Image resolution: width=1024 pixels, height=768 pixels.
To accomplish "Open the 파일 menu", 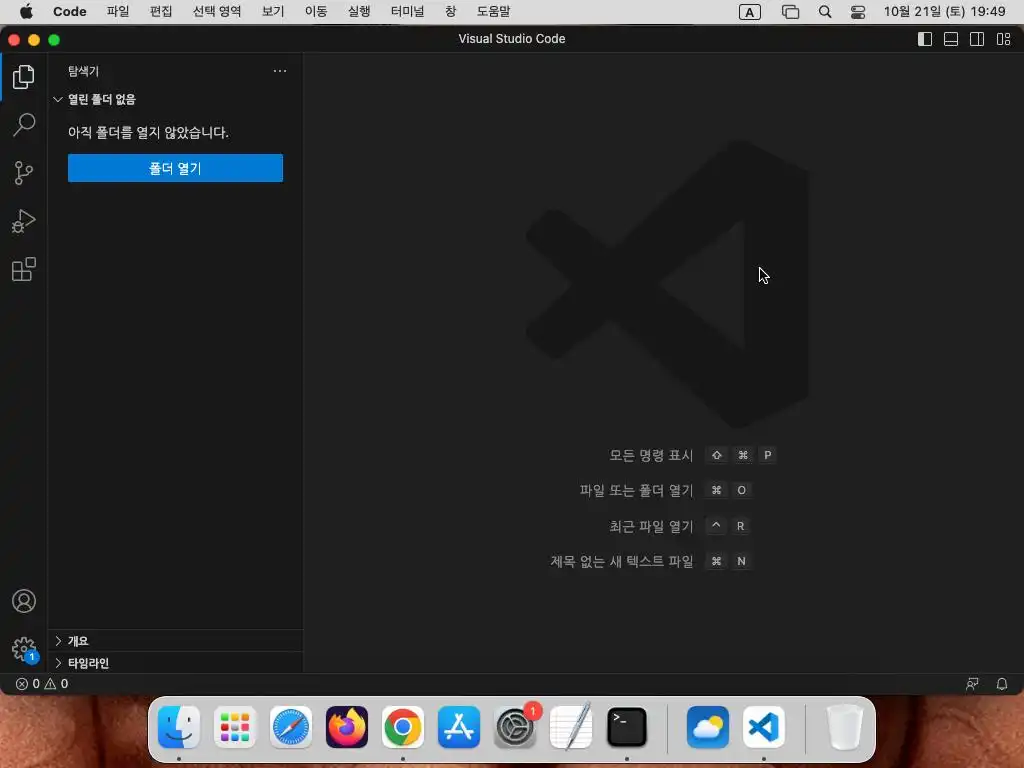I will click(x=118, y=12).
